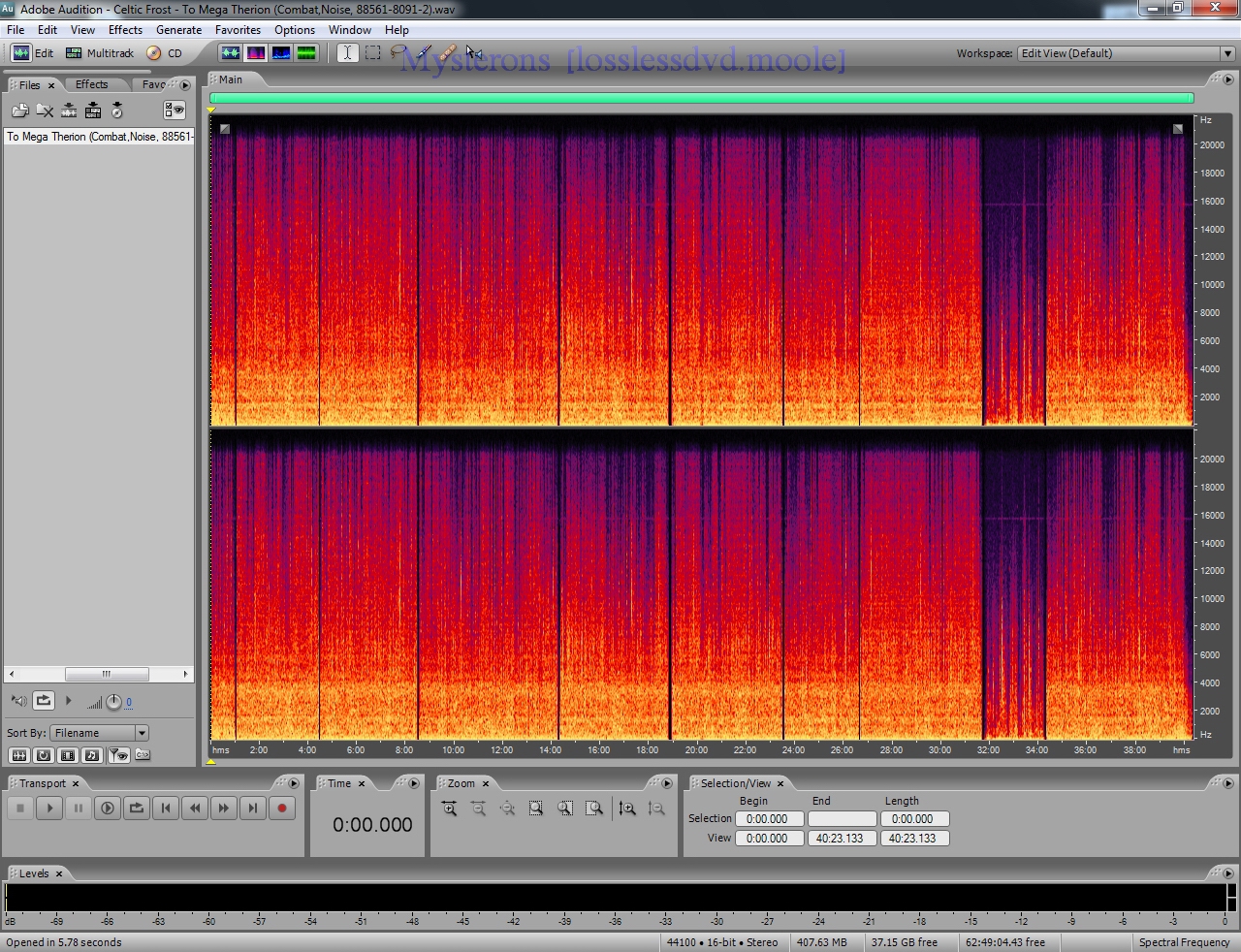This screenshot has height=952, width=1241.
Task: Click the Selection Begin time field
Action: tap(768, 819)
